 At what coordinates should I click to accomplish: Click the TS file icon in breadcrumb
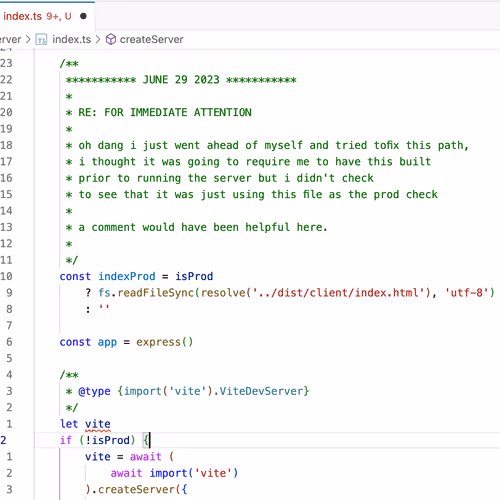pyautogui.click(x=41, y=40)
